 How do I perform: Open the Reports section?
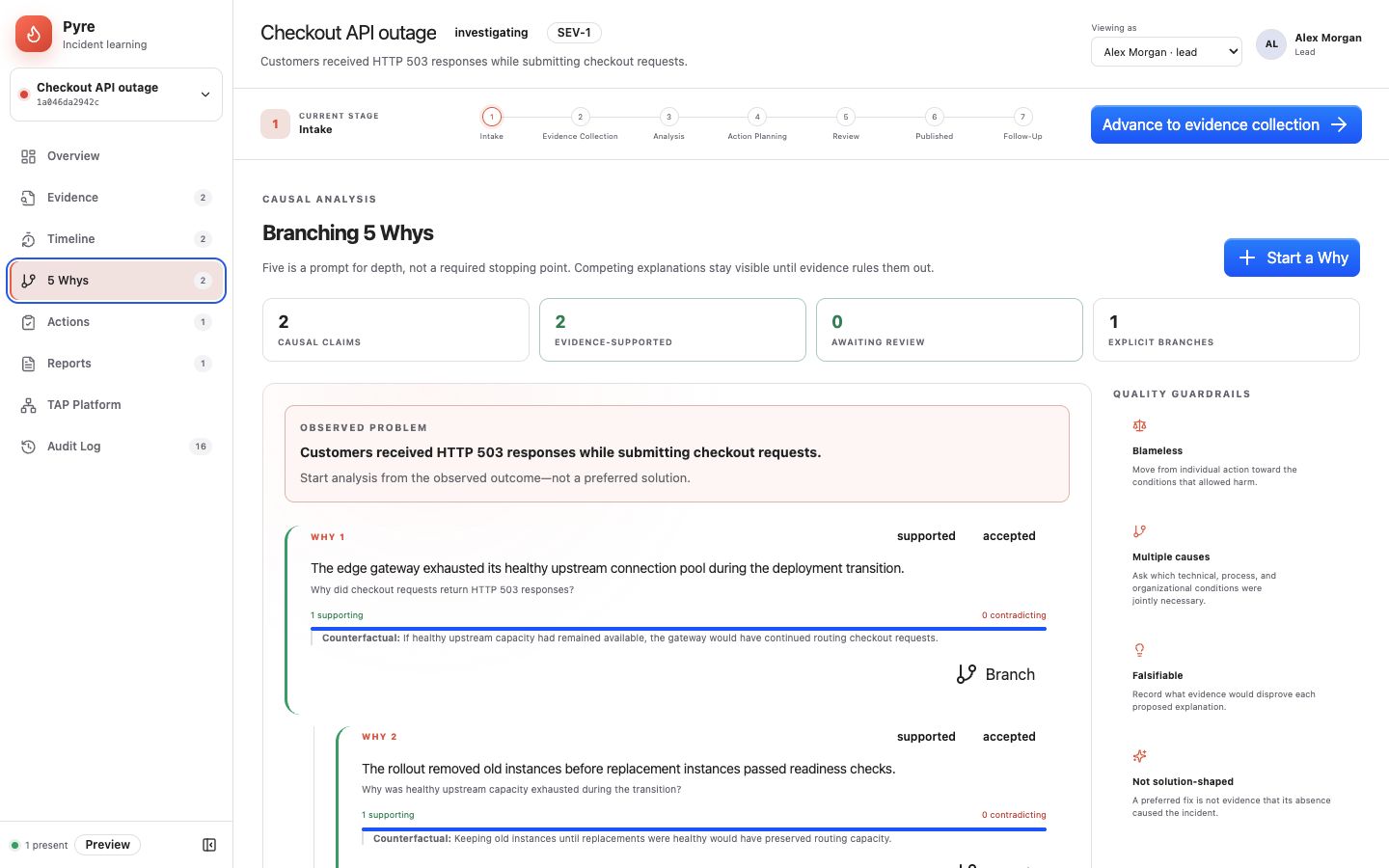click(x=116, y=364)
